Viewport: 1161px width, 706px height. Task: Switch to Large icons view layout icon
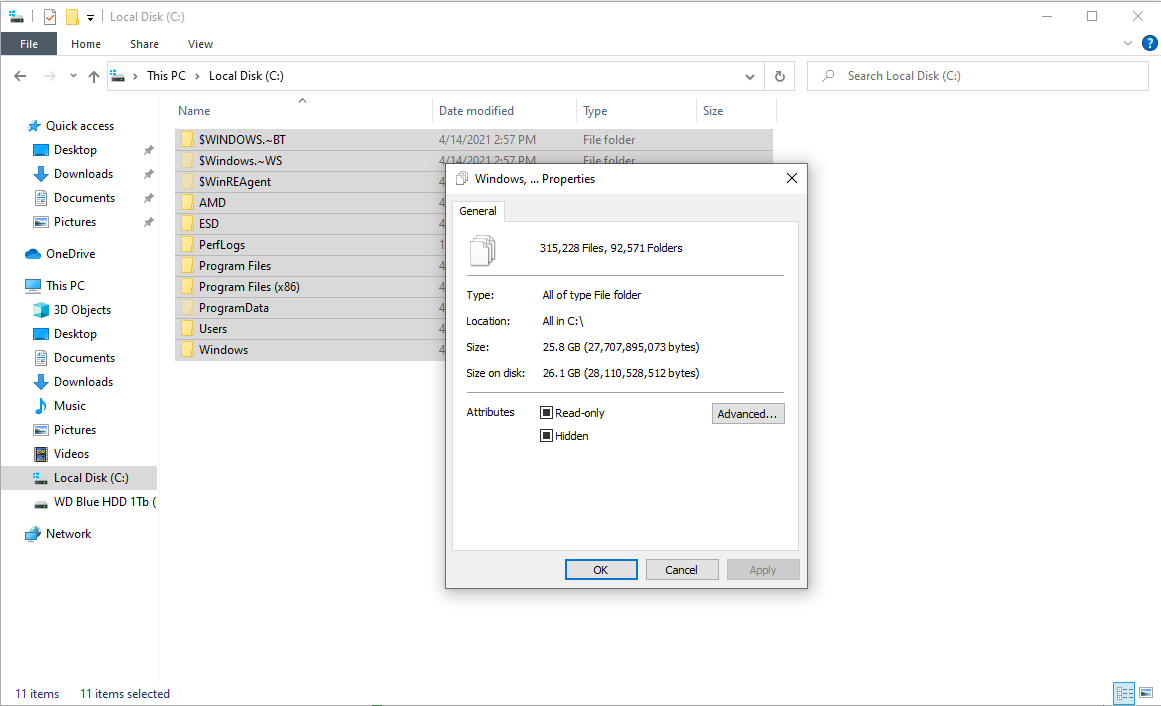tap(1145, 693)
